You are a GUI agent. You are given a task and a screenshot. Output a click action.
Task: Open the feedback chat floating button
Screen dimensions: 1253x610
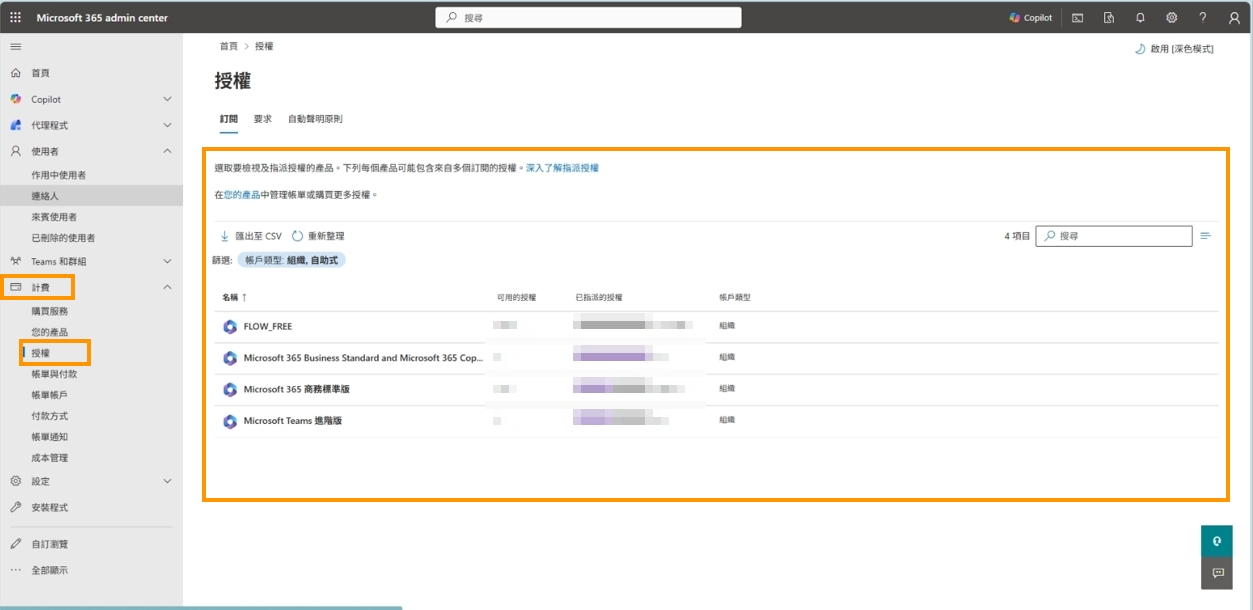click(1217, 573)
